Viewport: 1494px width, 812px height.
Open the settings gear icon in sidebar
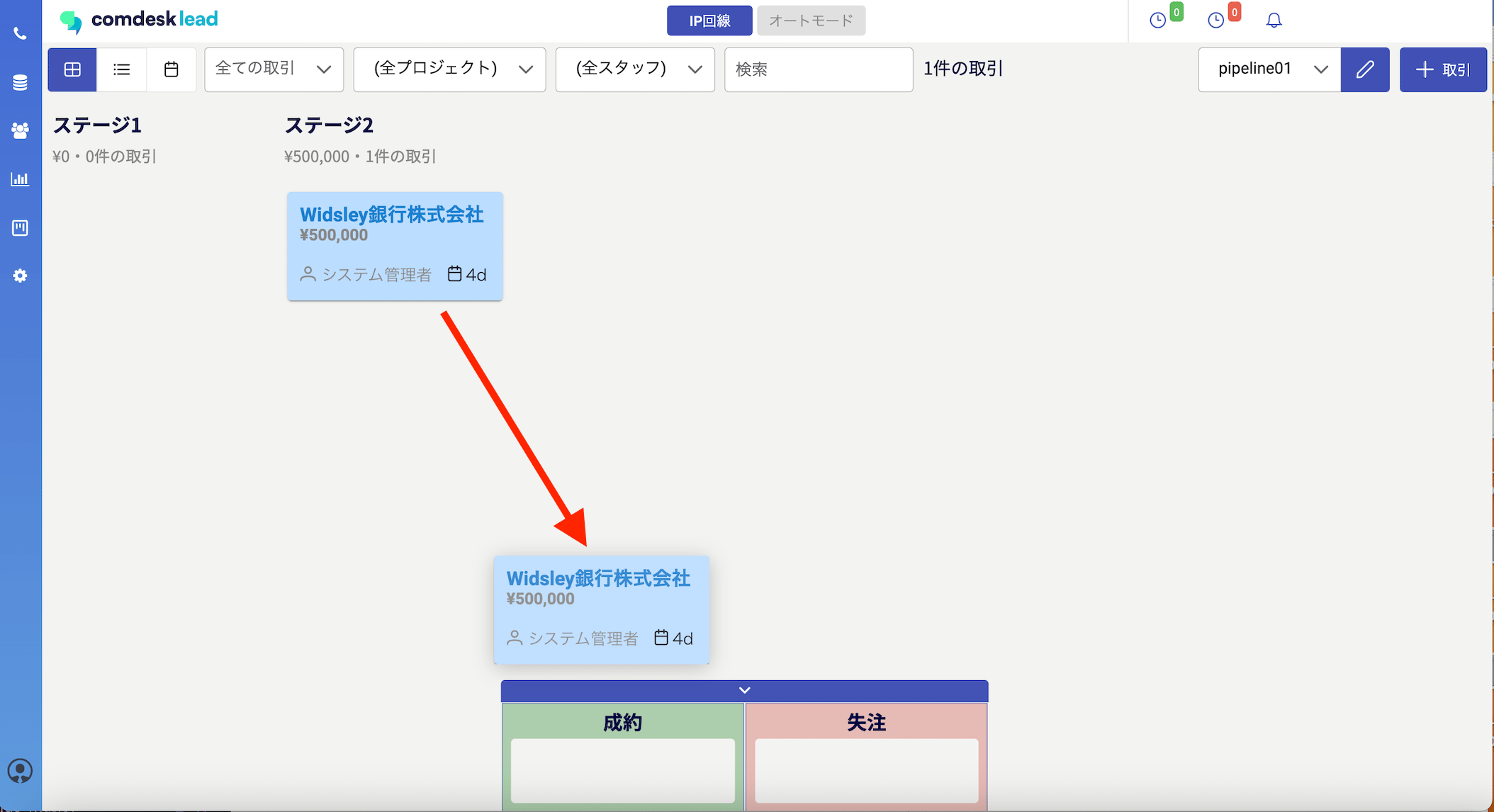[20, 276]
